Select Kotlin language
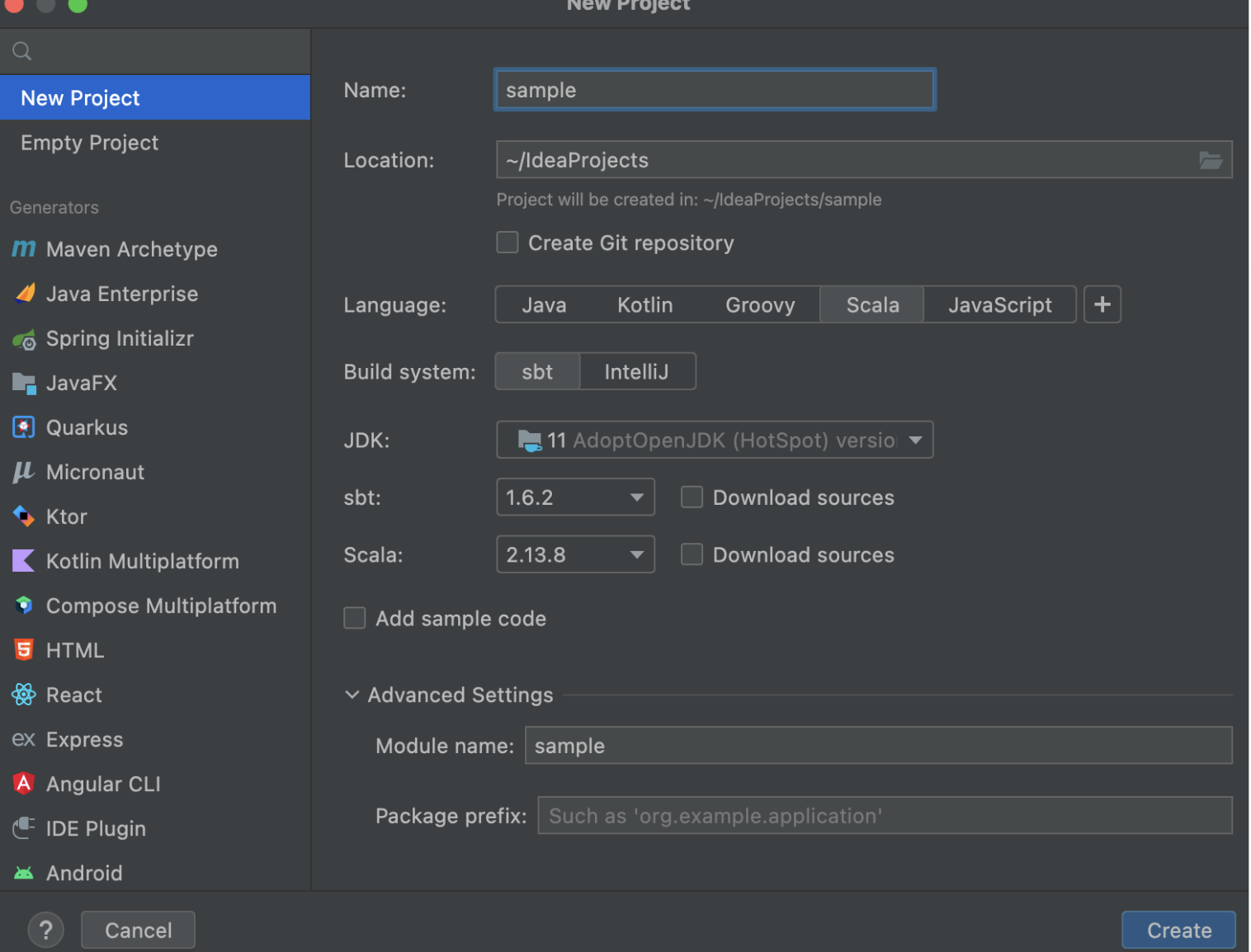Screen dimensions: 1251x952 pos(645,304)
